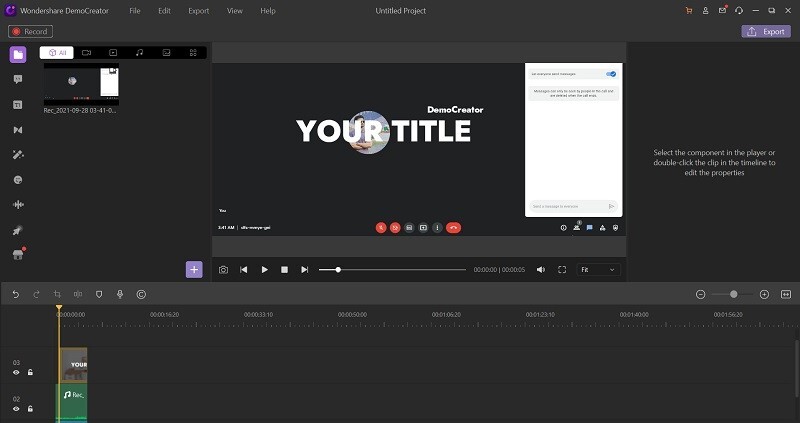The height and width of the screenshot is (423, 800).
Task: Filter library by the last grid tab
Action: pos(193,53)
